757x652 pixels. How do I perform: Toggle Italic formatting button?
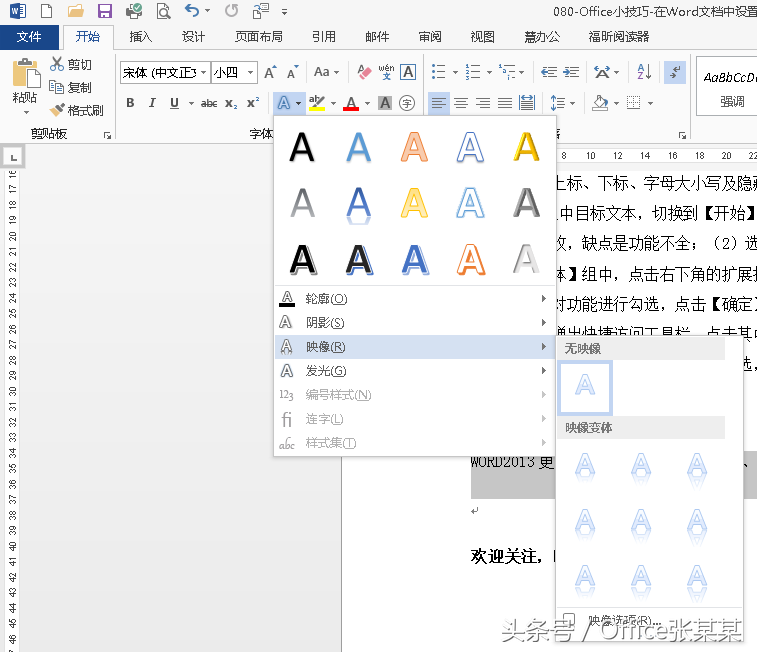tap(152, 103)
